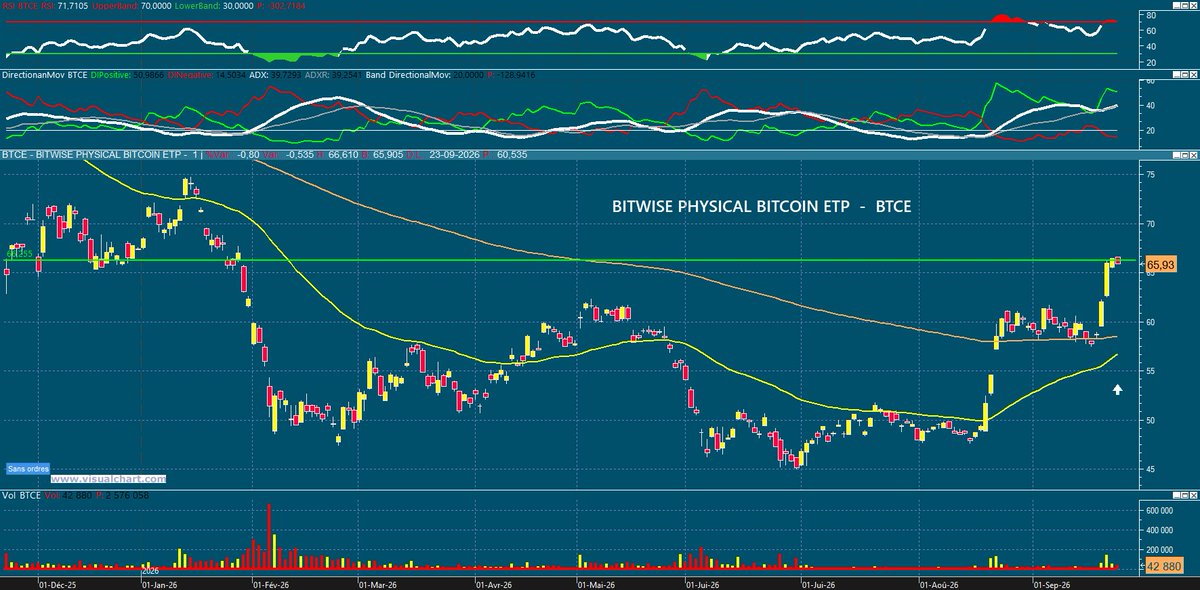Maximize the RSI indicator panel
This screenshot has width=1200, height=590.
coord(1185,6)
